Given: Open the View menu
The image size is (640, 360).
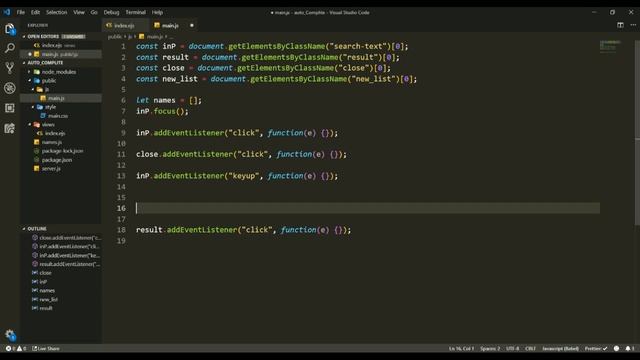Looking at the screenshot, I should [79, 12].
